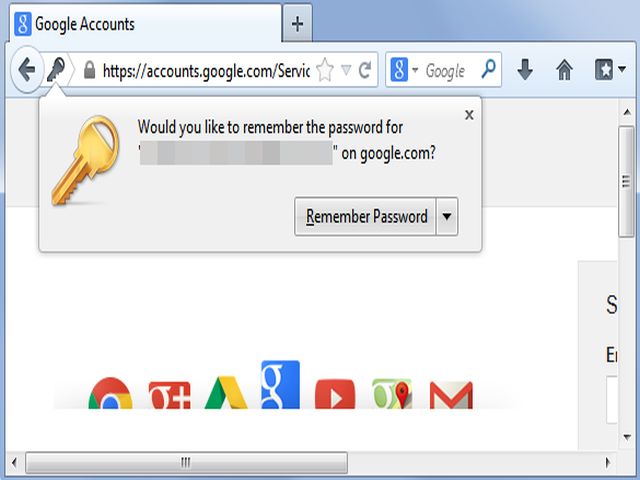640x480 pixels.
Task: Click the padlock site security icon
Action: click(x=89, y=70)
